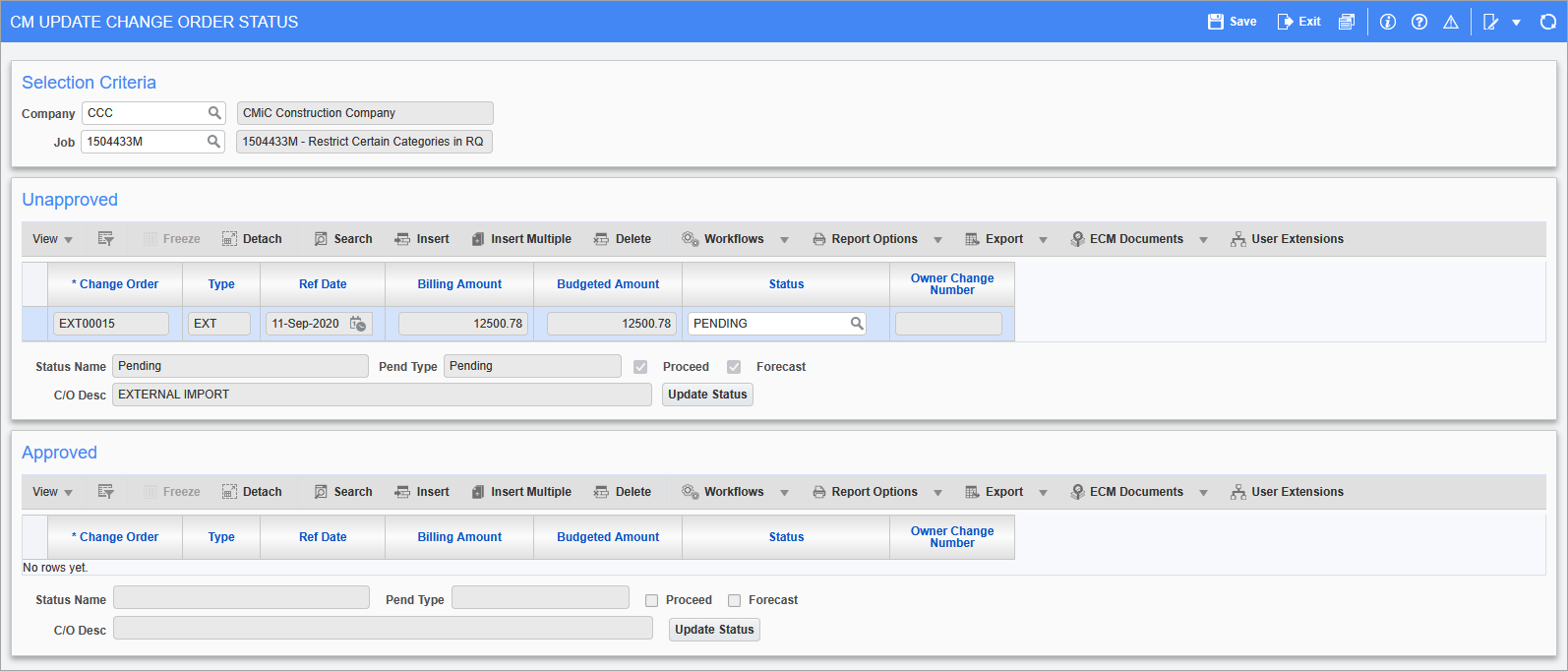1568x671 pixels.
Task: Click the Job input field
Action: 144,142
